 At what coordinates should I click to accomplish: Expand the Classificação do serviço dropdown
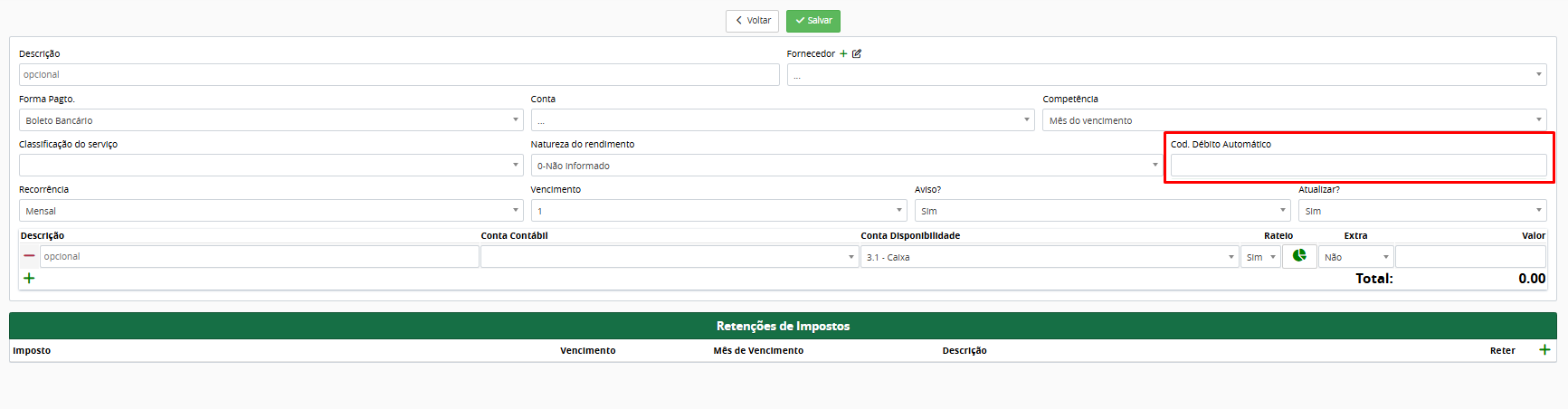[x=271, y=166]
